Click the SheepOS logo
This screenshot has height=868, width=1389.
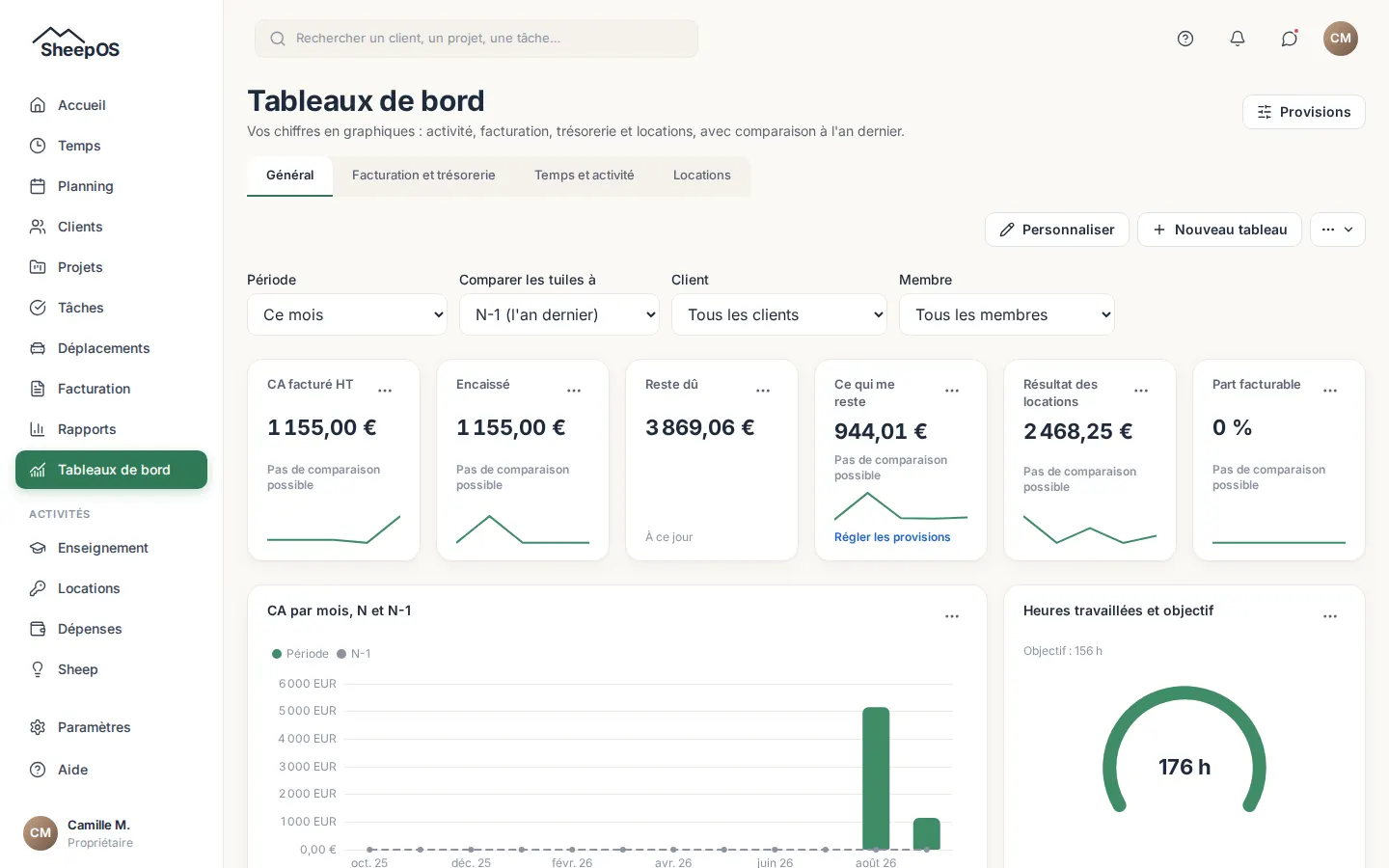point(75,43)
